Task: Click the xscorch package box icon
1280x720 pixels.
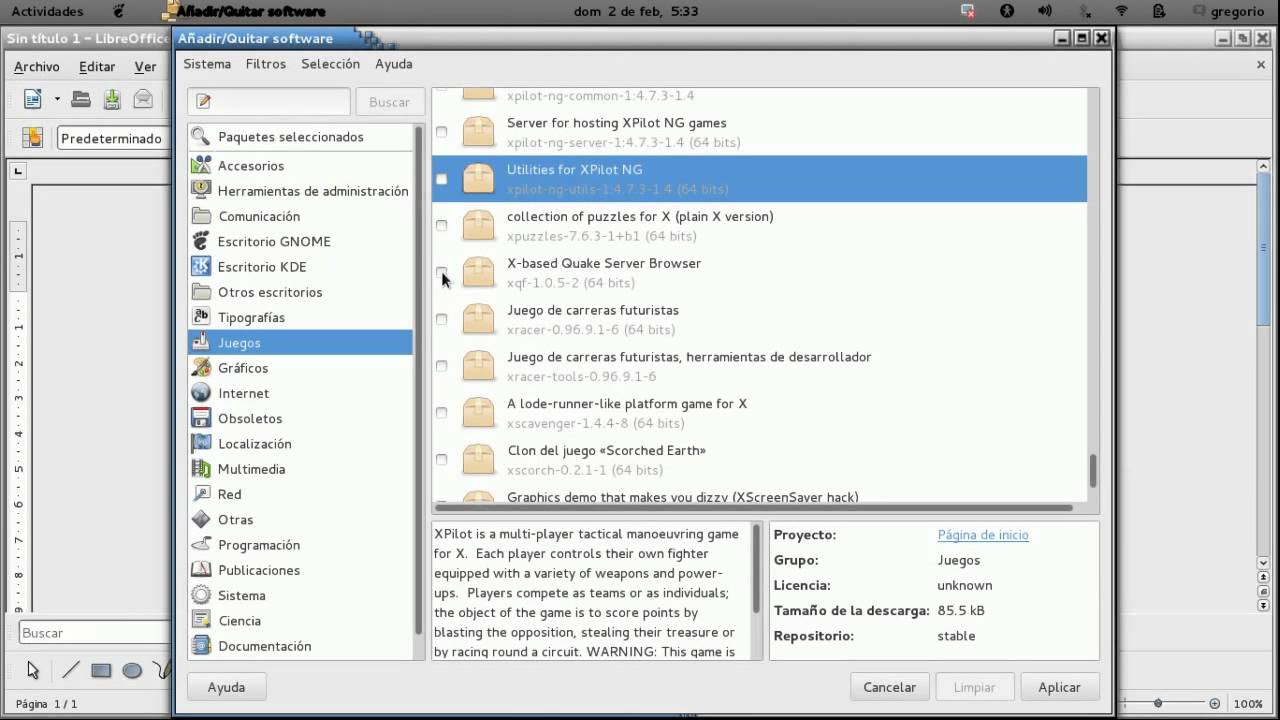Action: (x=478, y=459)
